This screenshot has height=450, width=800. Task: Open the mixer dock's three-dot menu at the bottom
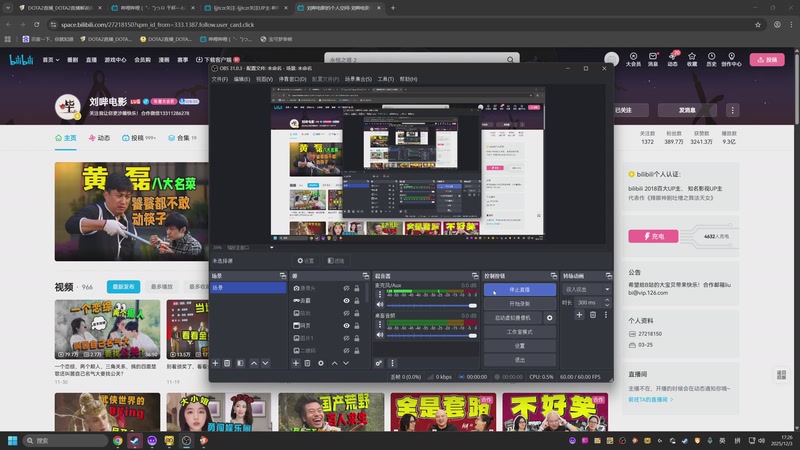click(392, 363)
